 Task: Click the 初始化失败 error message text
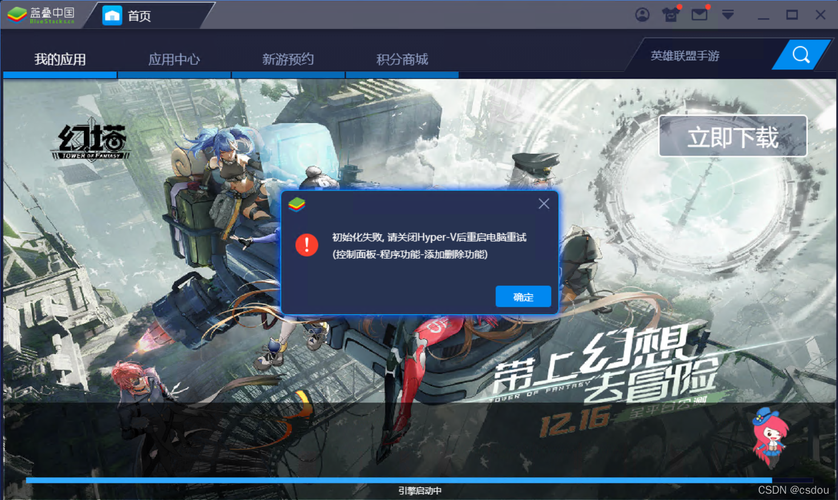click(x=429, y=237)
